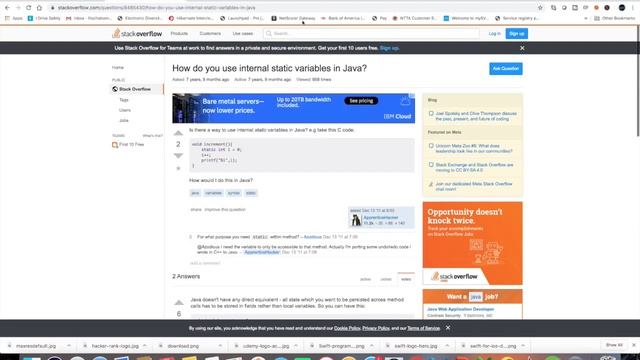The width and height of the screenshot is (640, 360).
Task: Reload the page with the refresh icon
Action: (29, 8)
